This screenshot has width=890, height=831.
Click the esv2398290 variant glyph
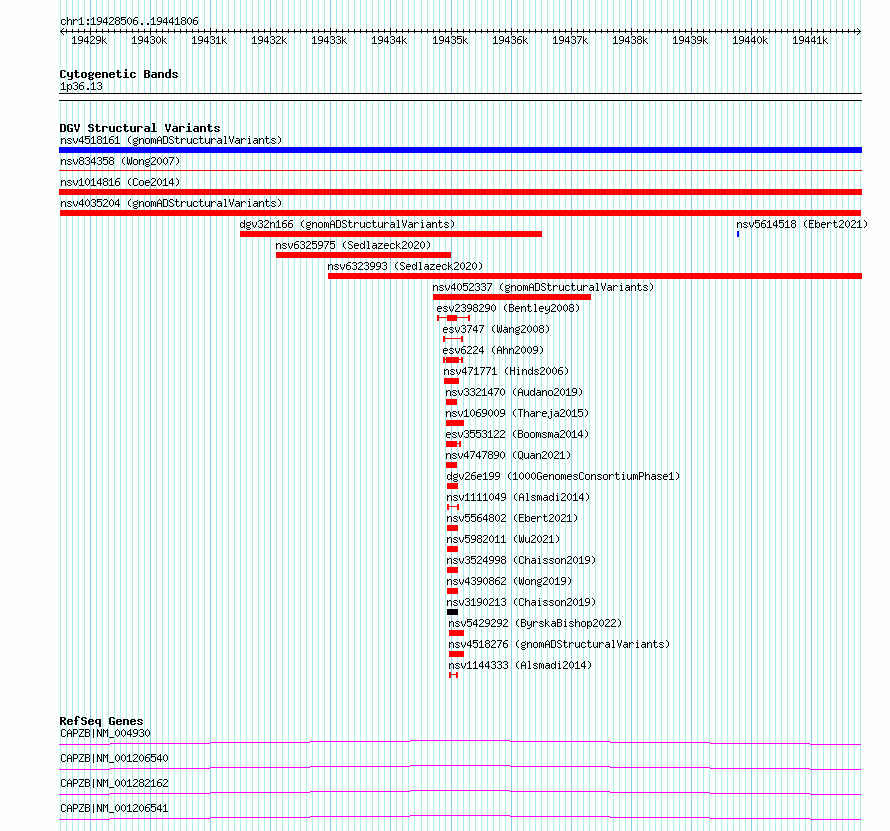[x=454, y=318]
